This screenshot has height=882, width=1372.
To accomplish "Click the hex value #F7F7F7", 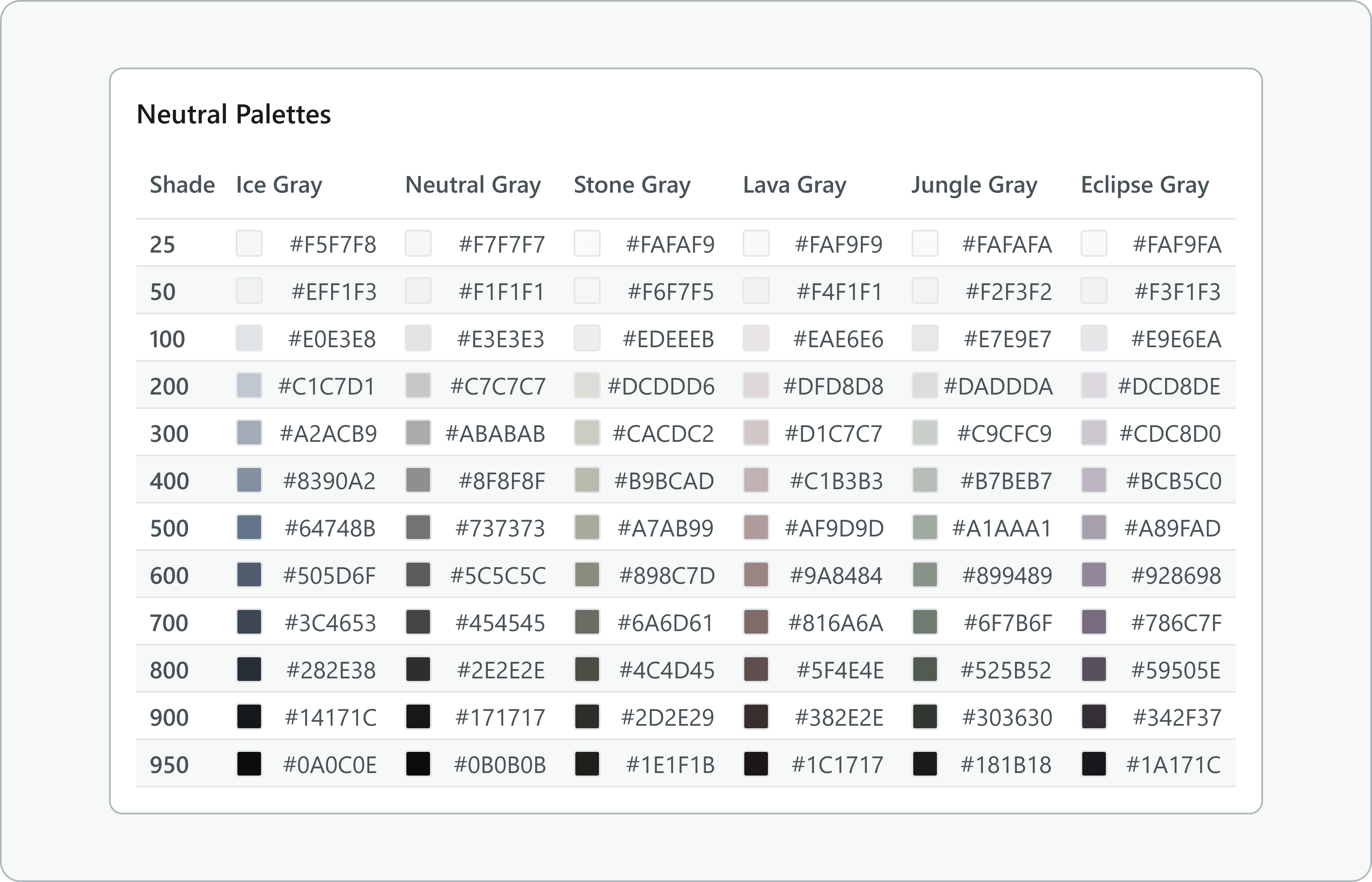I will tap(501, 245).
